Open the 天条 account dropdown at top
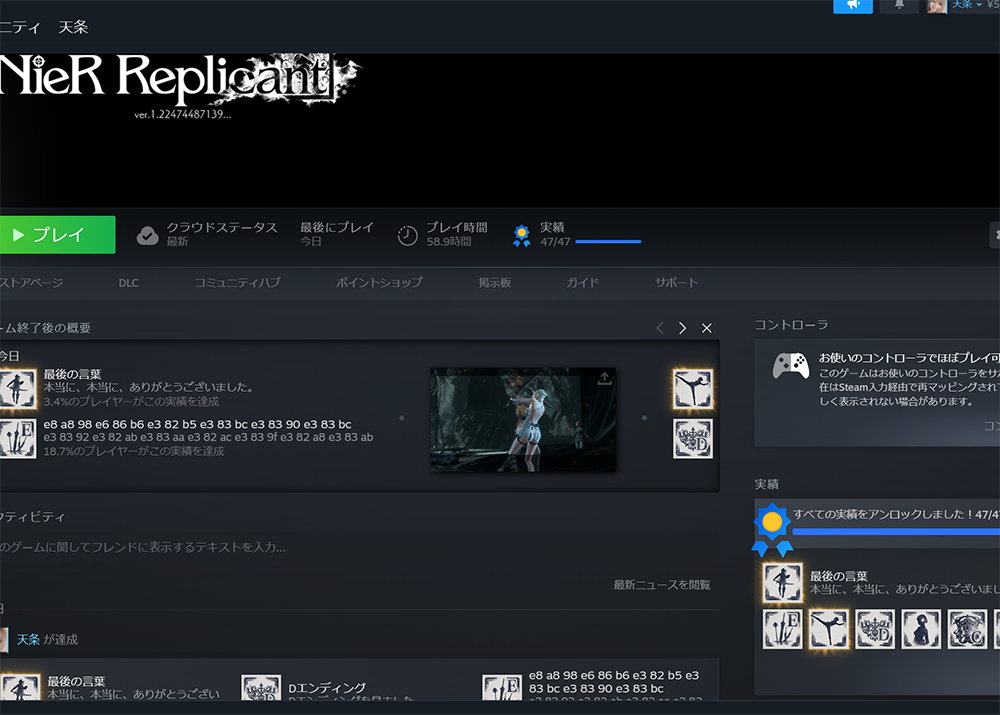Screen dimensions: 1000x715 click(x=967, y=4)
